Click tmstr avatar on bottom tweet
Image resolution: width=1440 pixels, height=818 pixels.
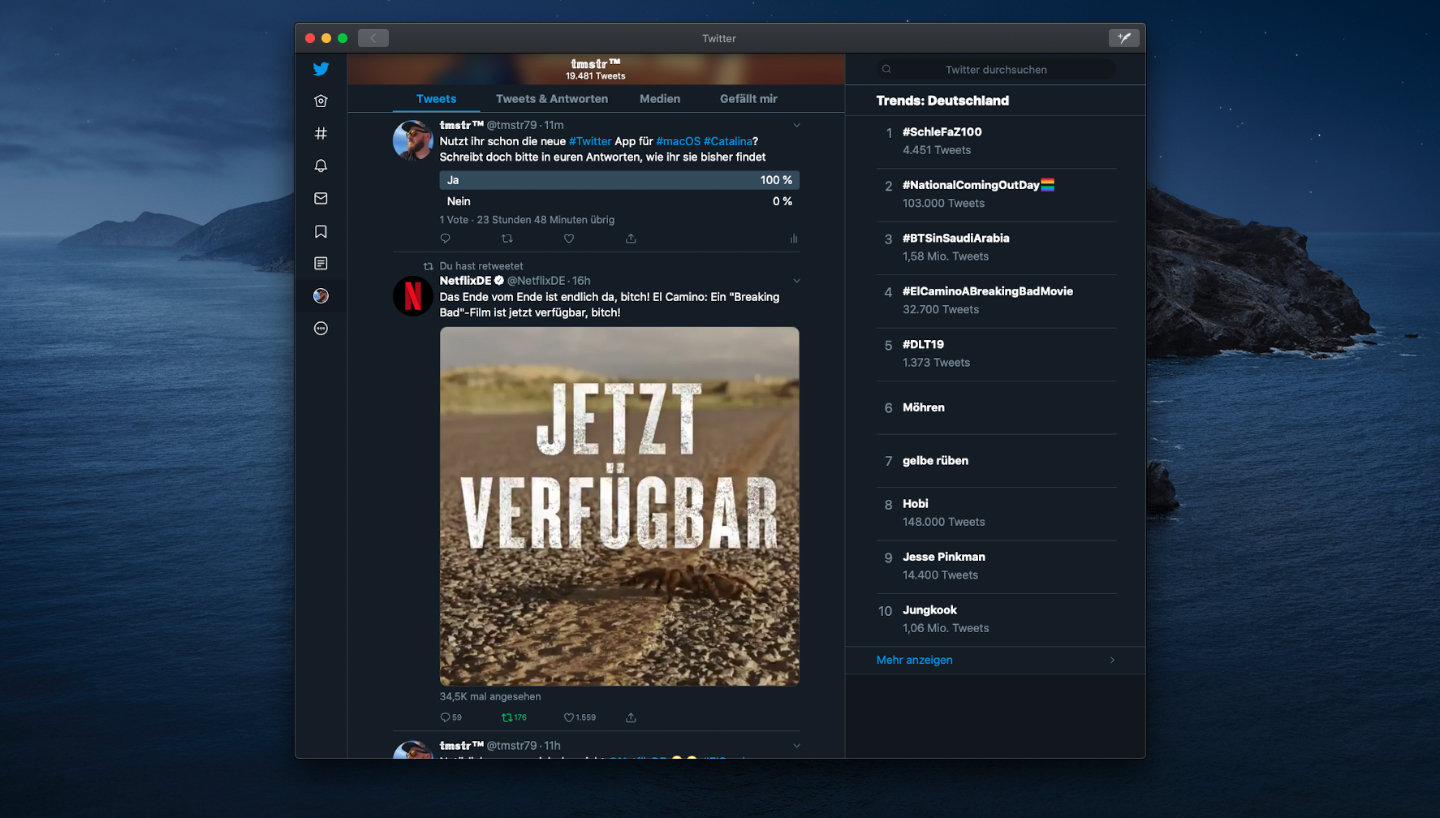pos(413,750)
